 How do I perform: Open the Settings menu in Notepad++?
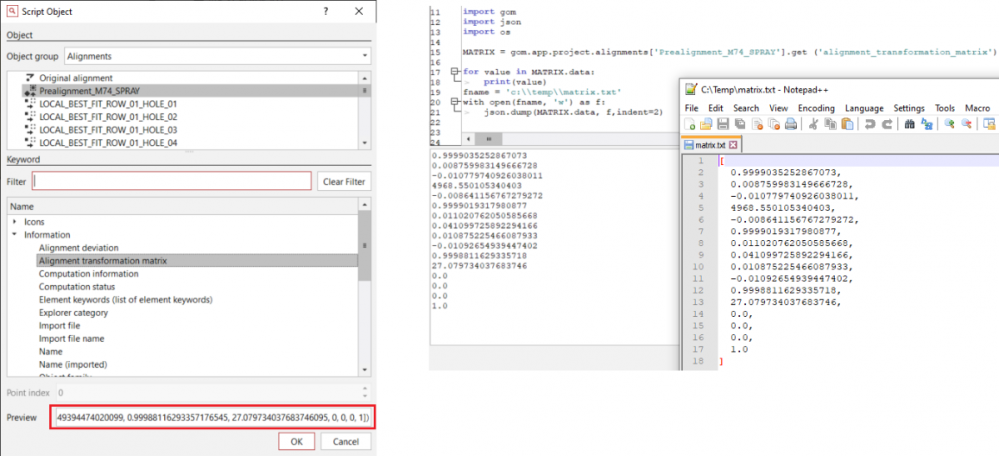tap(909, 108)
